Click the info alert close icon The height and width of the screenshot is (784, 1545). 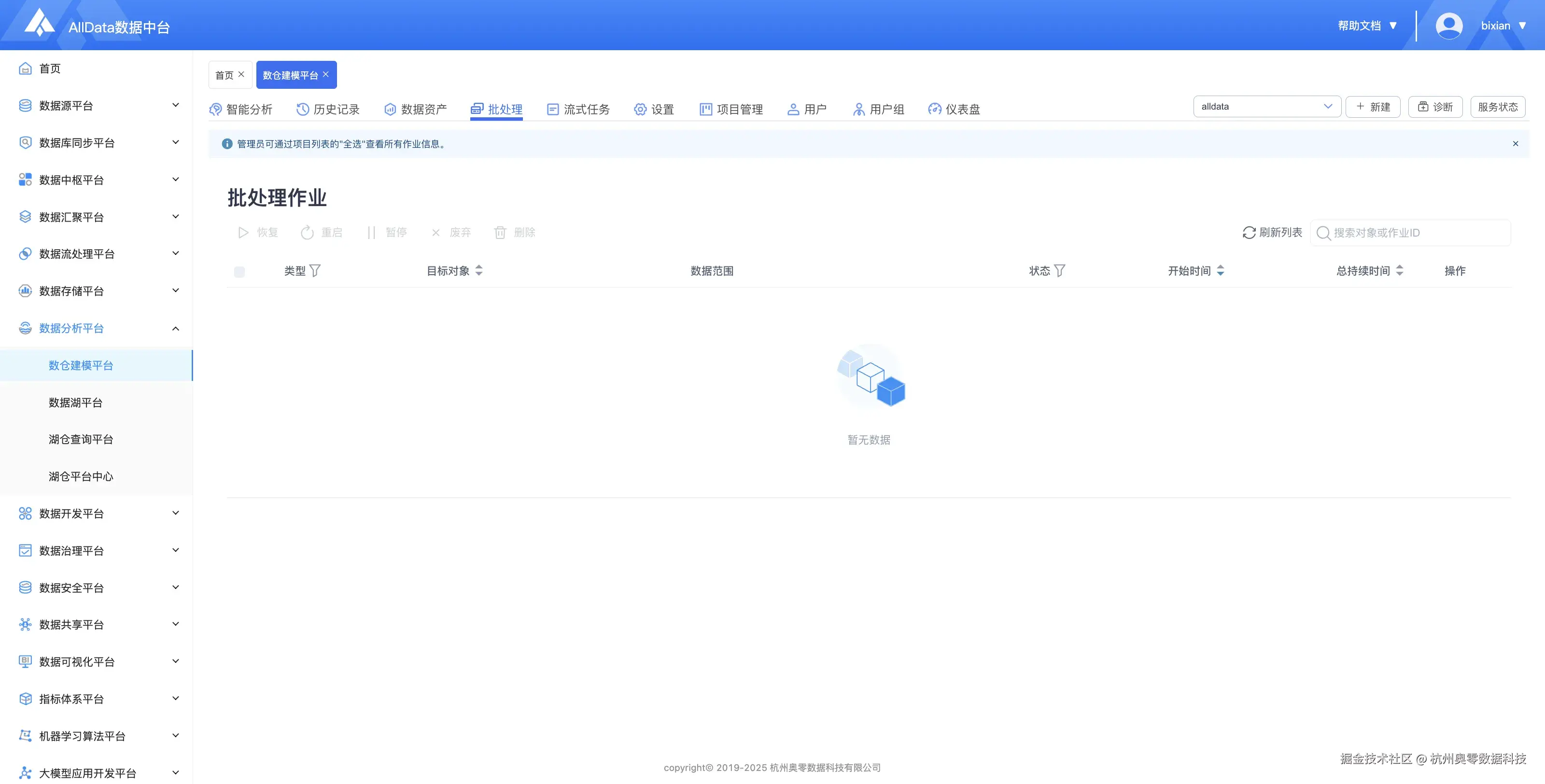tap(1515, 144)
